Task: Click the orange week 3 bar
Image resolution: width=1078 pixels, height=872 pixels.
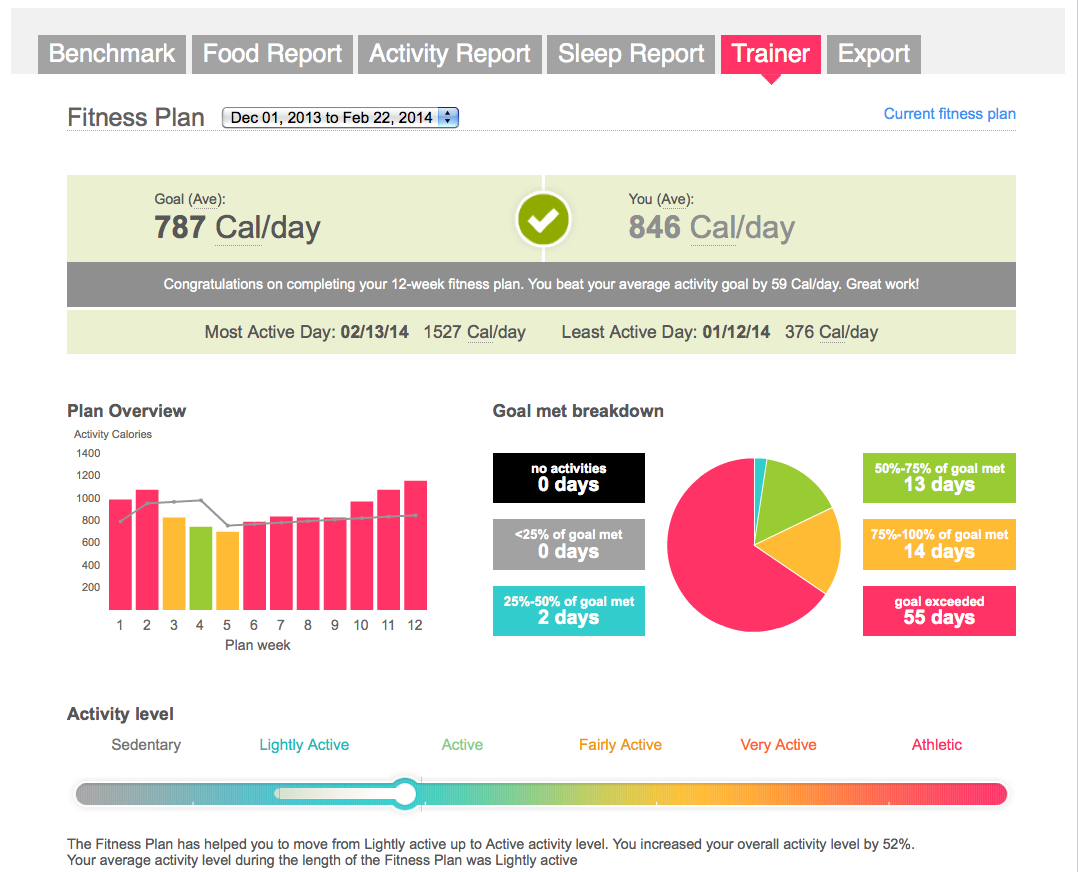Action: tap(174, 563)
